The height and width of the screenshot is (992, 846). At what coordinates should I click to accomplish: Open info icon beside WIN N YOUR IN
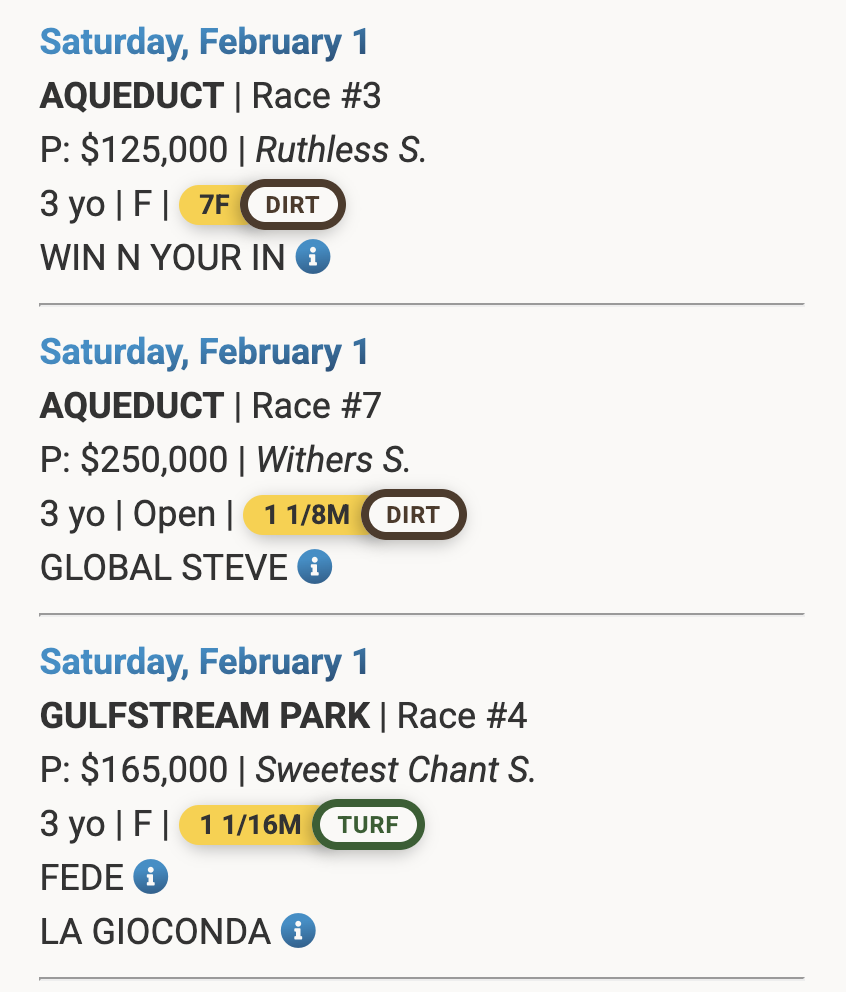tap(313, 258)
